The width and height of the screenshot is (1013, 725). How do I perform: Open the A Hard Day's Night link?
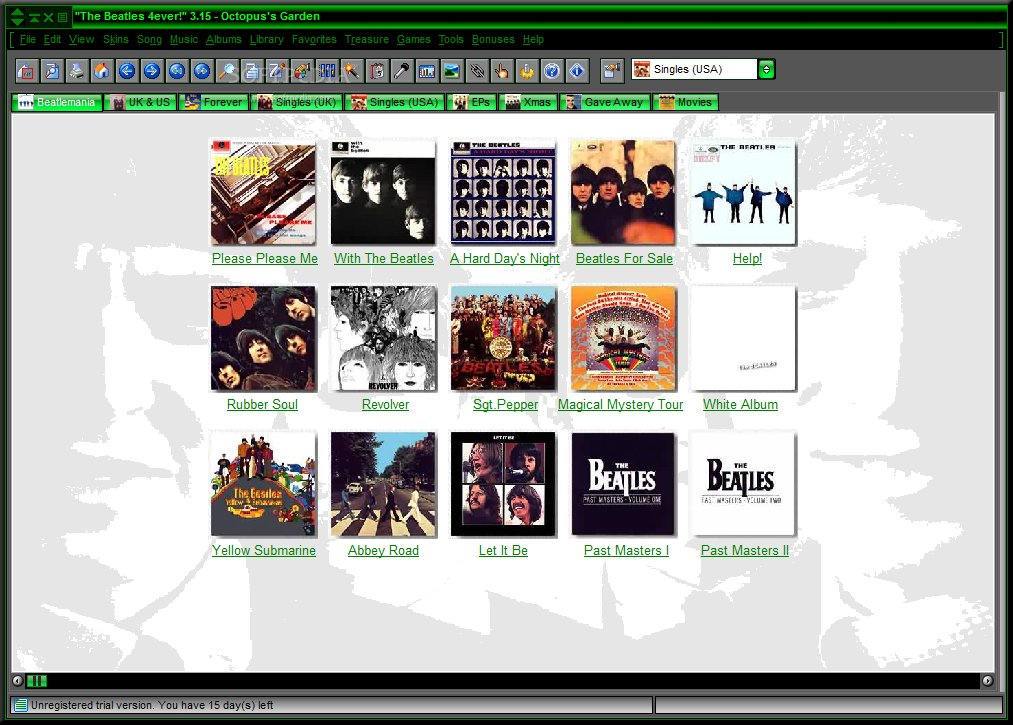pyautogui.click(x=505, y=258)
